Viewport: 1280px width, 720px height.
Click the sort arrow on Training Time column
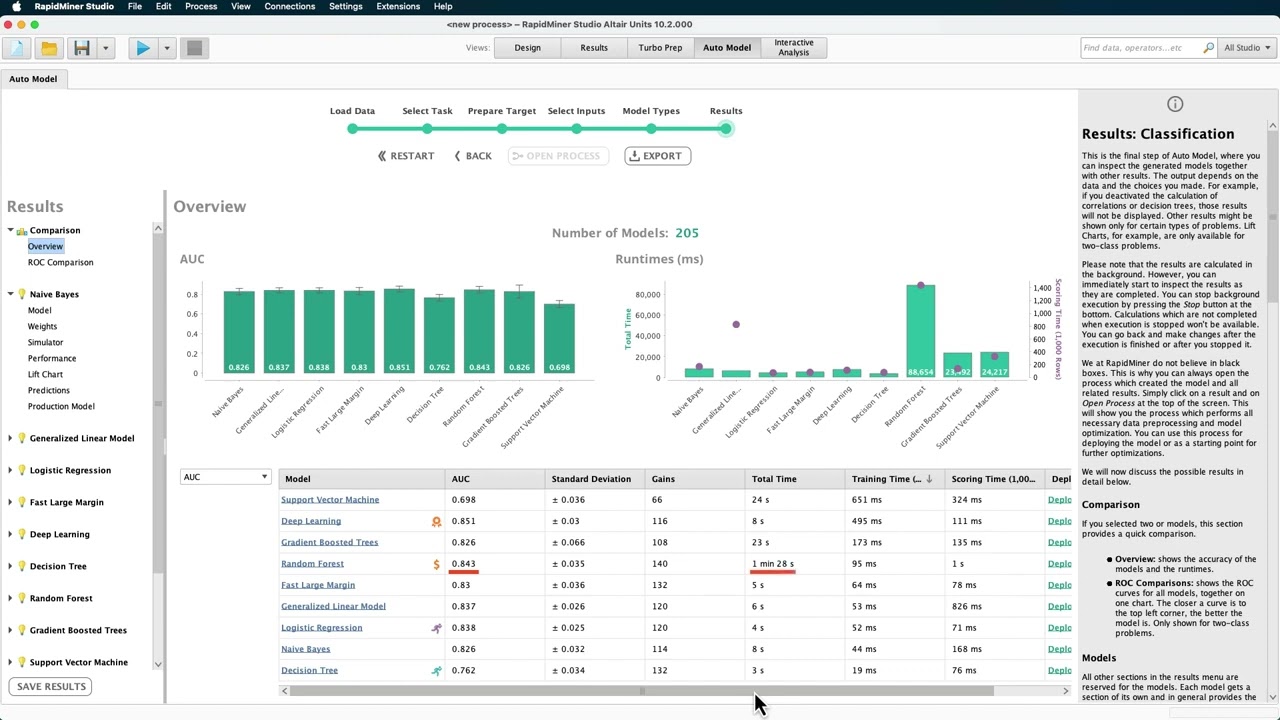(929, 479)
